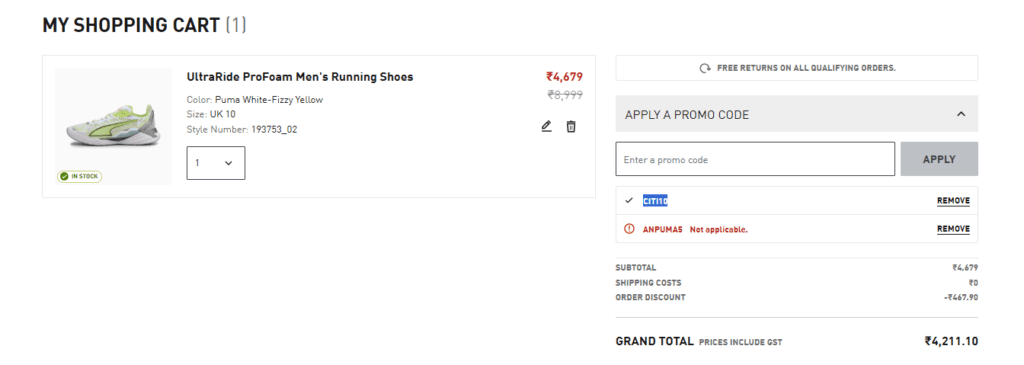Delete the item using trash icon
The width and height of the screenshot is (1024, 365).
coord(571,126)
